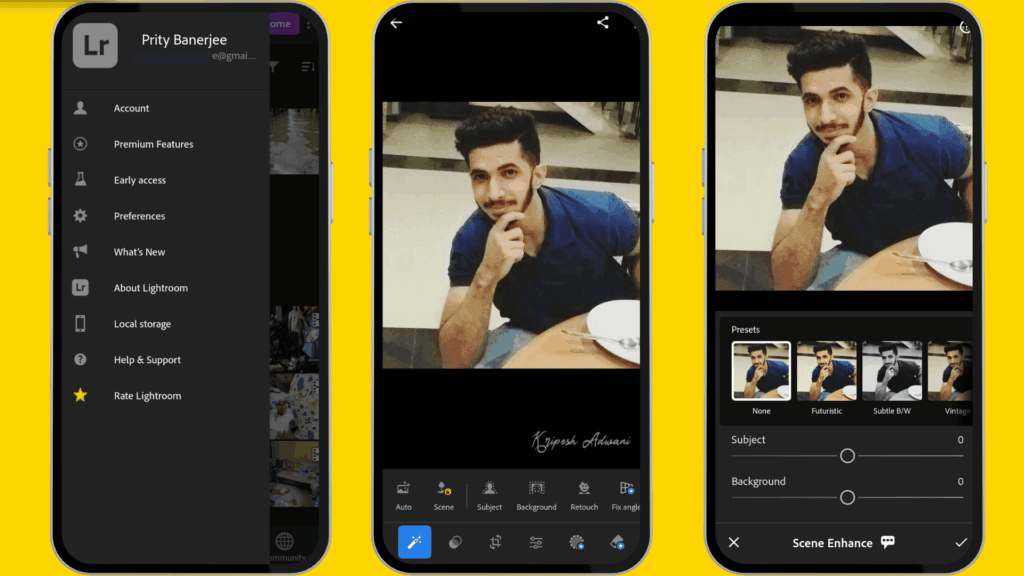
Task: Select the Subtle B/W preset thumbnail
Action: coord(892,369)
